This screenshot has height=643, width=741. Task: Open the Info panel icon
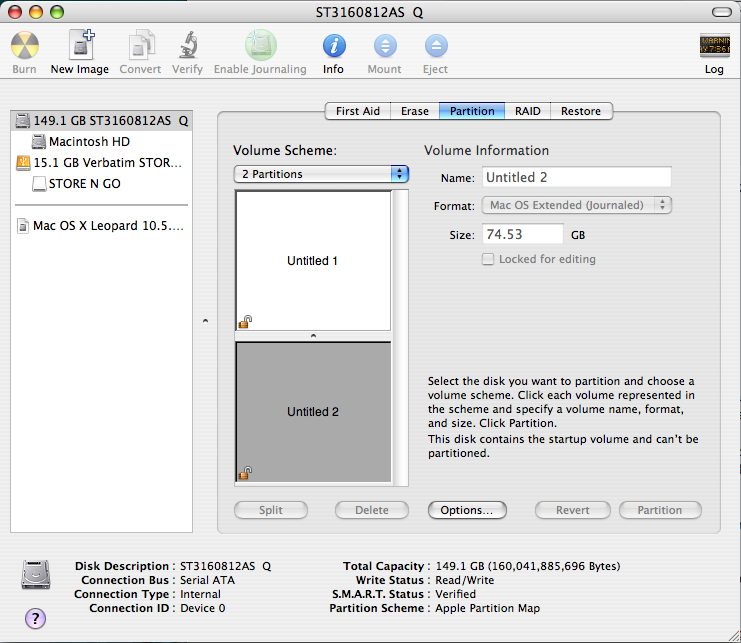334,46
